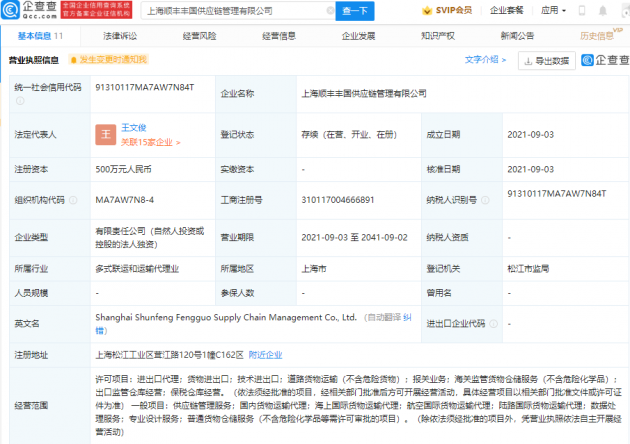Screen dimensions: 630x444
Task: Clear the search box with the X icon
Action: click(330, 10)
